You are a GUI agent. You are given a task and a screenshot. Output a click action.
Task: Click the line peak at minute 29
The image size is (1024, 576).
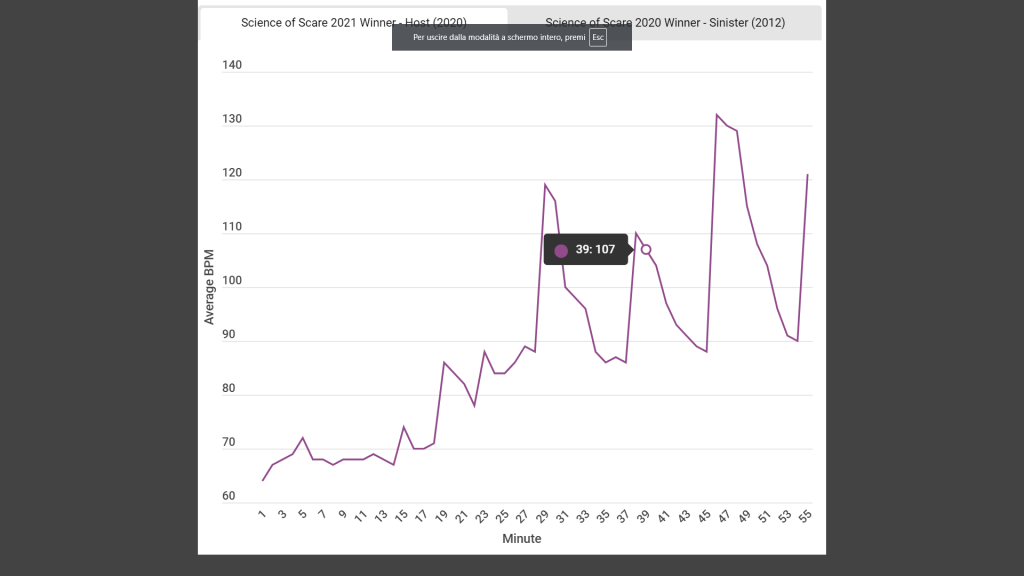(545, 184)
